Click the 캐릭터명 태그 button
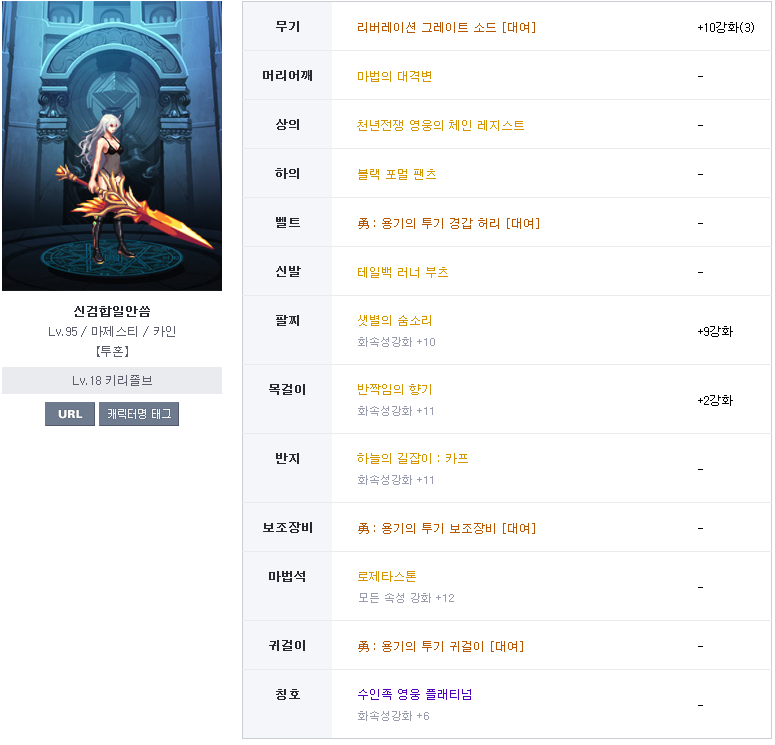The image size is (775, 745). click(x=139, y=414)
